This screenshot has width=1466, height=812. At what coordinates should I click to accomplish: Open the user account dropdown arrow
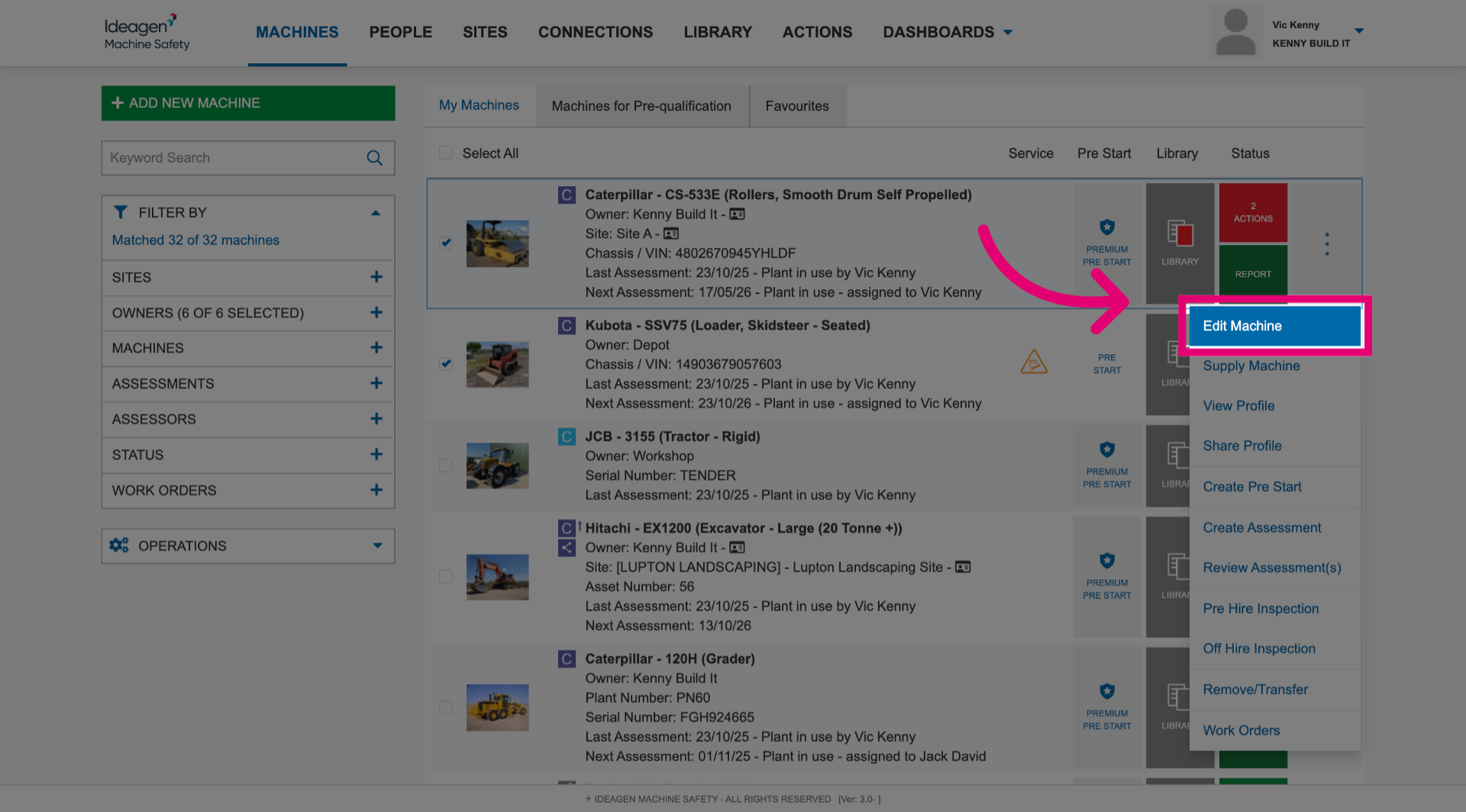(x=1359, y=31)
